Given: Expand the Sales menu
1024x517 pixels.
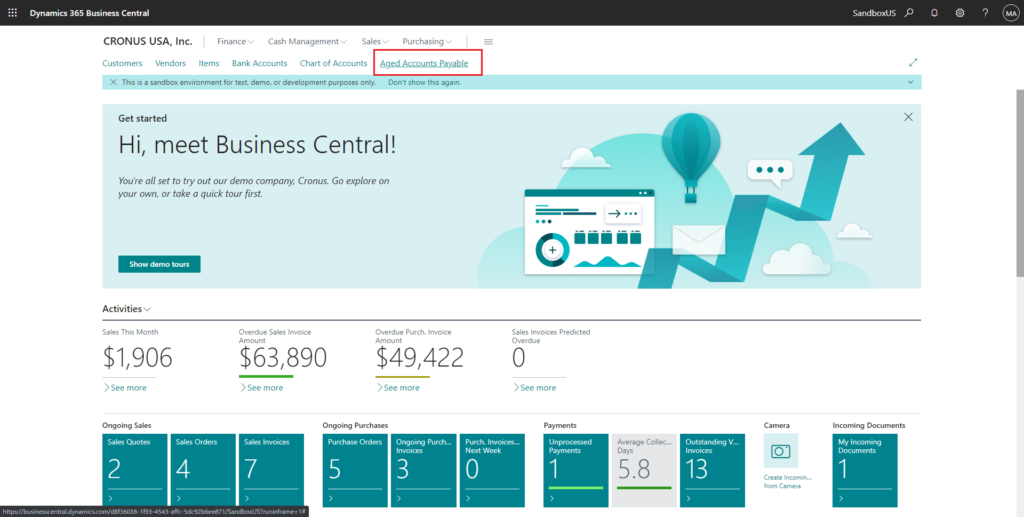Looking at the screenshot, I should (x=376, y=41).
